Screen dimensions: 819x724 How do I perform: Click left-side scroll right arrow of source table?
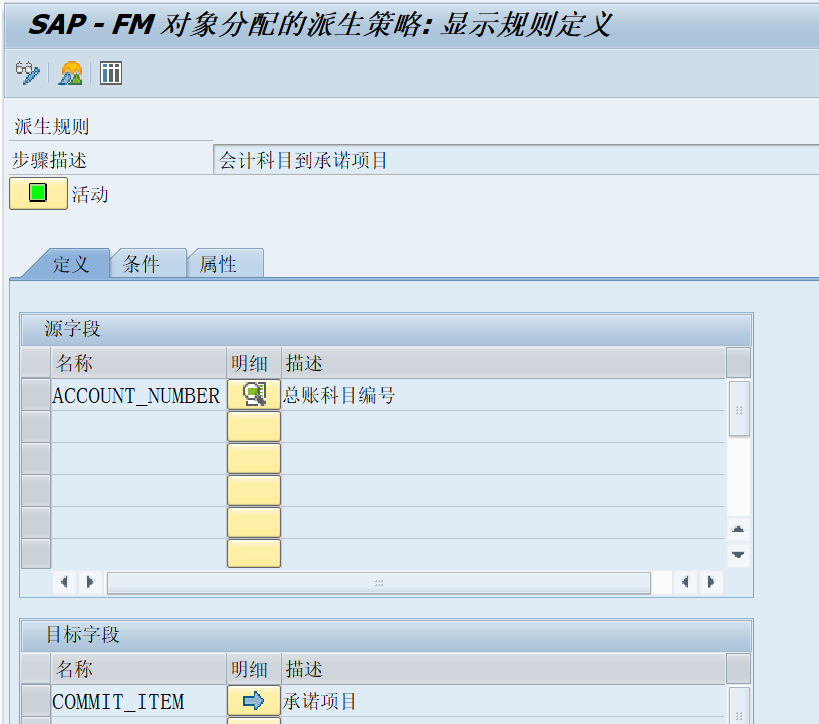89,582
